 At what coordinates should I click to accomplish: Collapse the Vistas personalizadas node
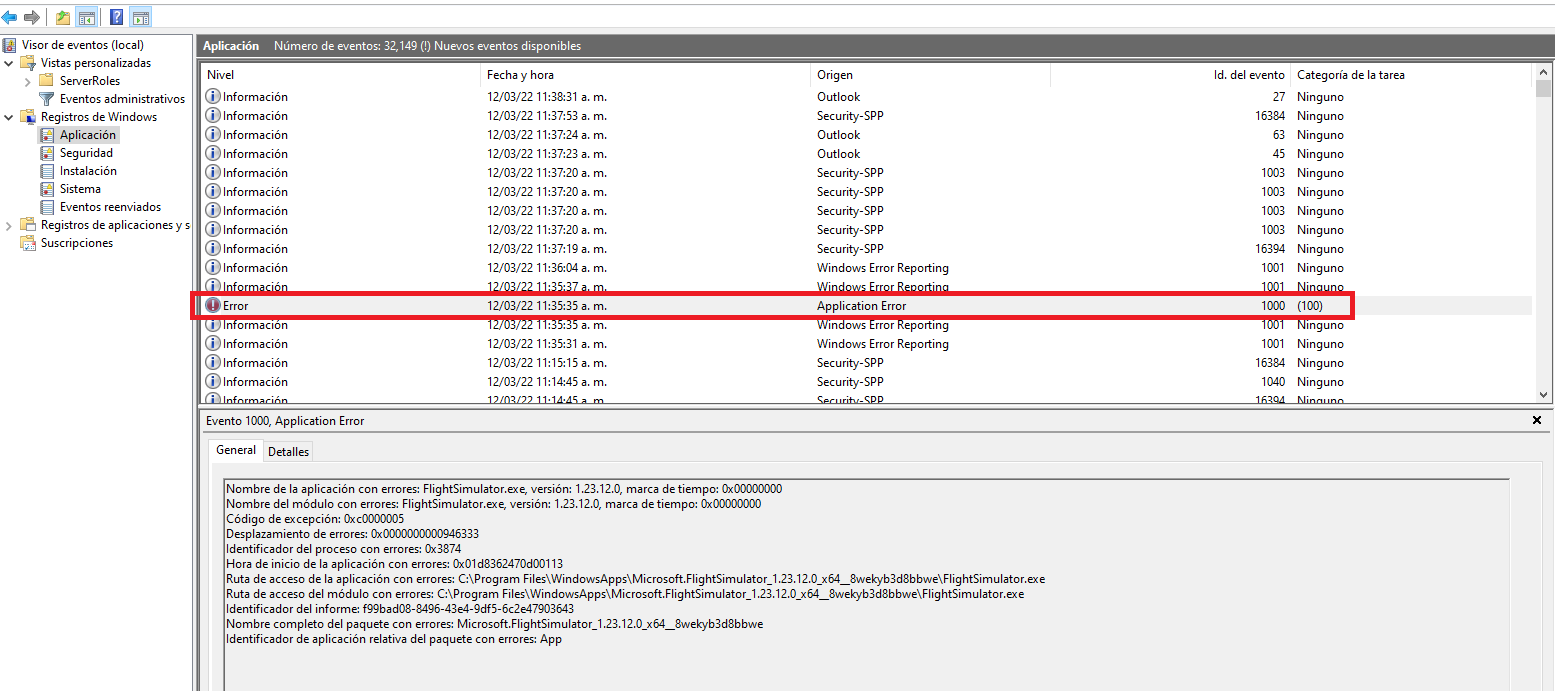9,63
